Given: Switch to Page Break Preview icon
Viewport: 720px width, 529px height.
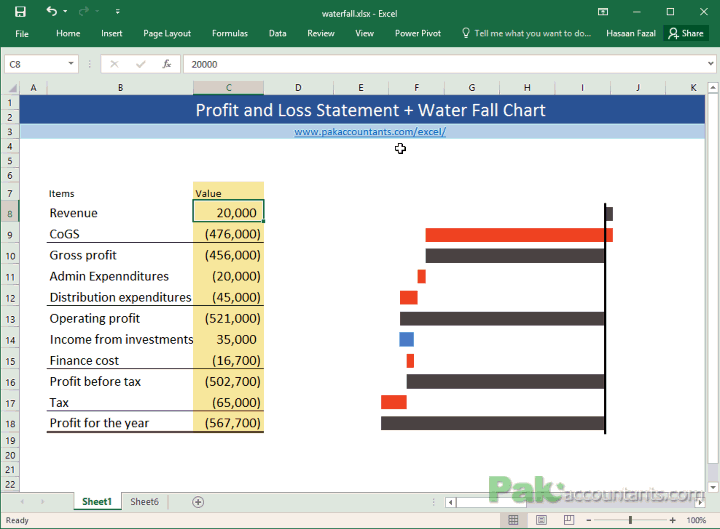Looking at the screenshot, I should (568, 520).
